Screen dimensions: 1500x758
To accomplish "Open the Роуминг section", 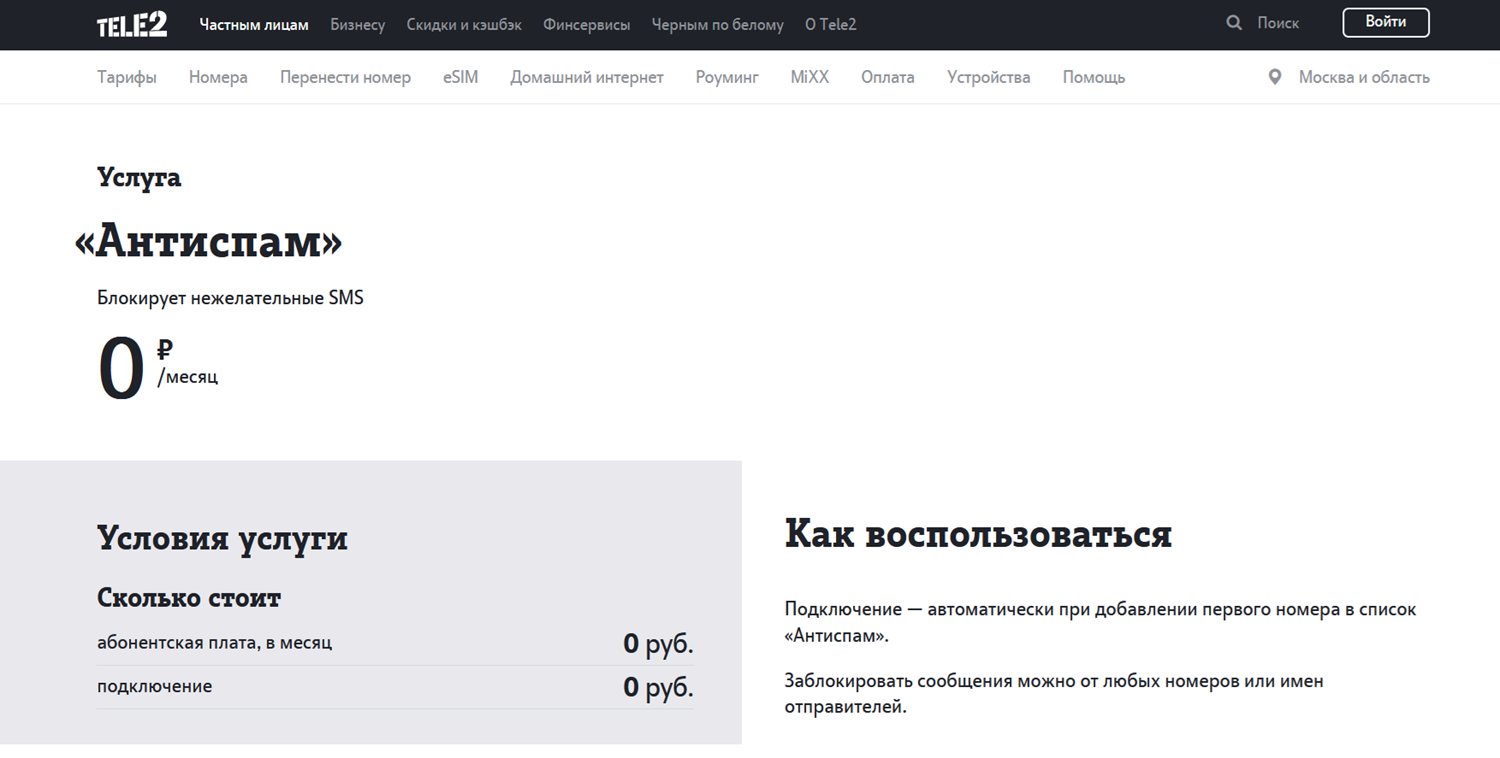I will [x=727, y=77].
